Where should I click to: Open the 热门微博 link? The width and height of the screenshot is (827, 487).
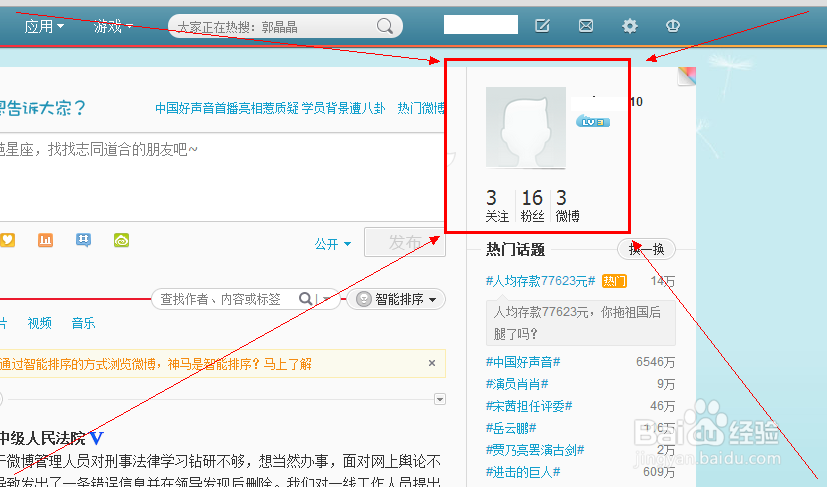421,108
